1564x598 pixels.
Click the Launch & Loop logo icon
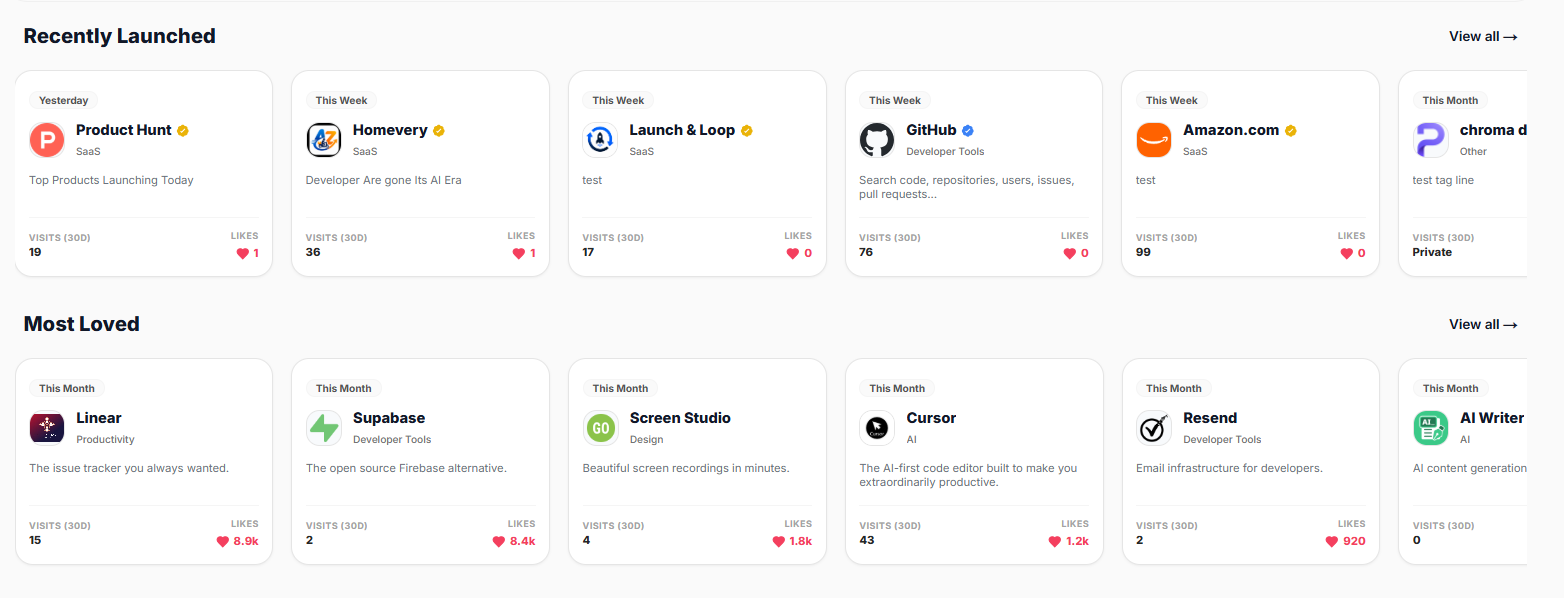(x=600, y=140)
